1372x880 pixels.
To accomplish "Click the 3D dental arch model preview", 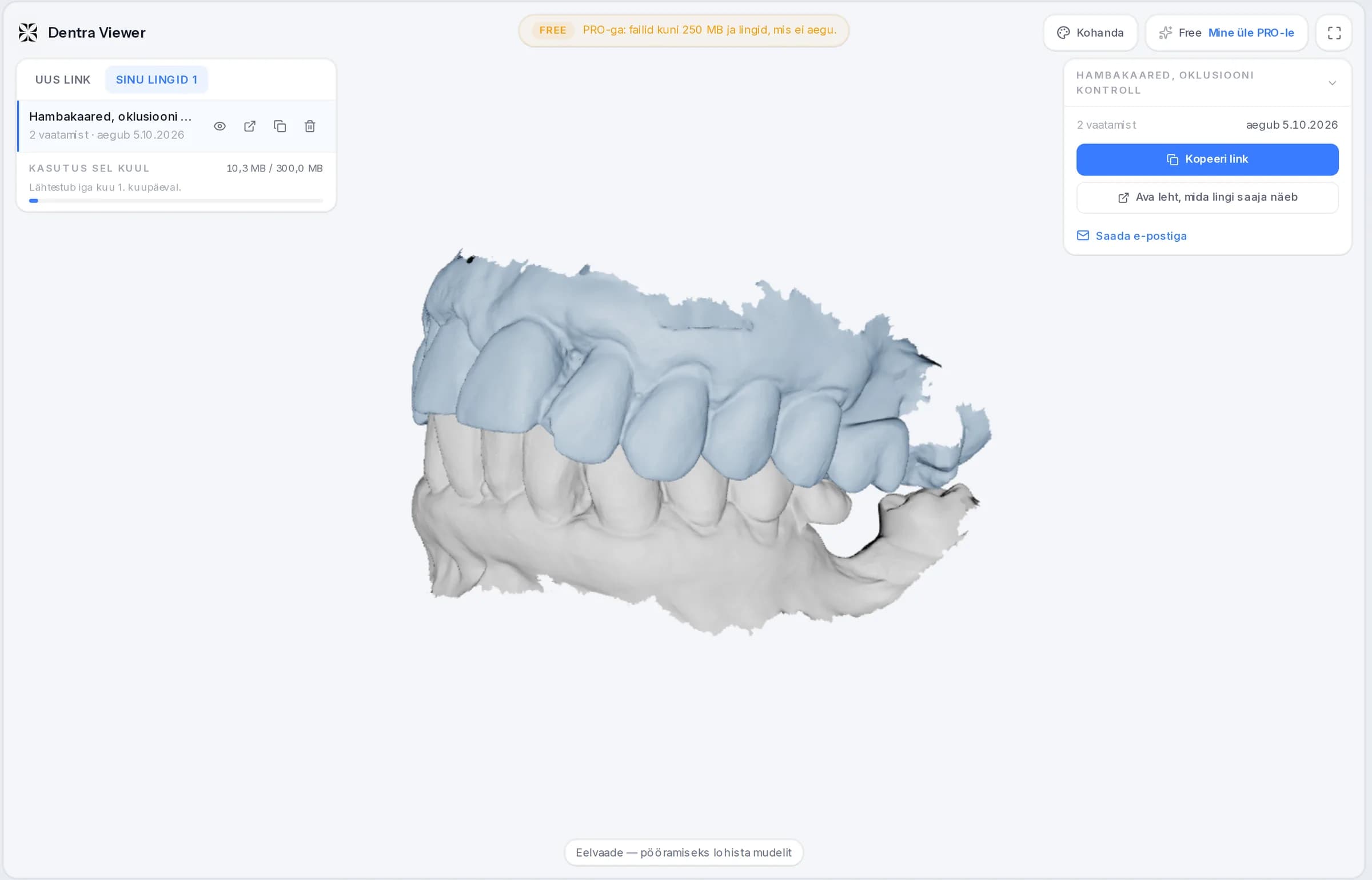I will [x=701, y=443].
